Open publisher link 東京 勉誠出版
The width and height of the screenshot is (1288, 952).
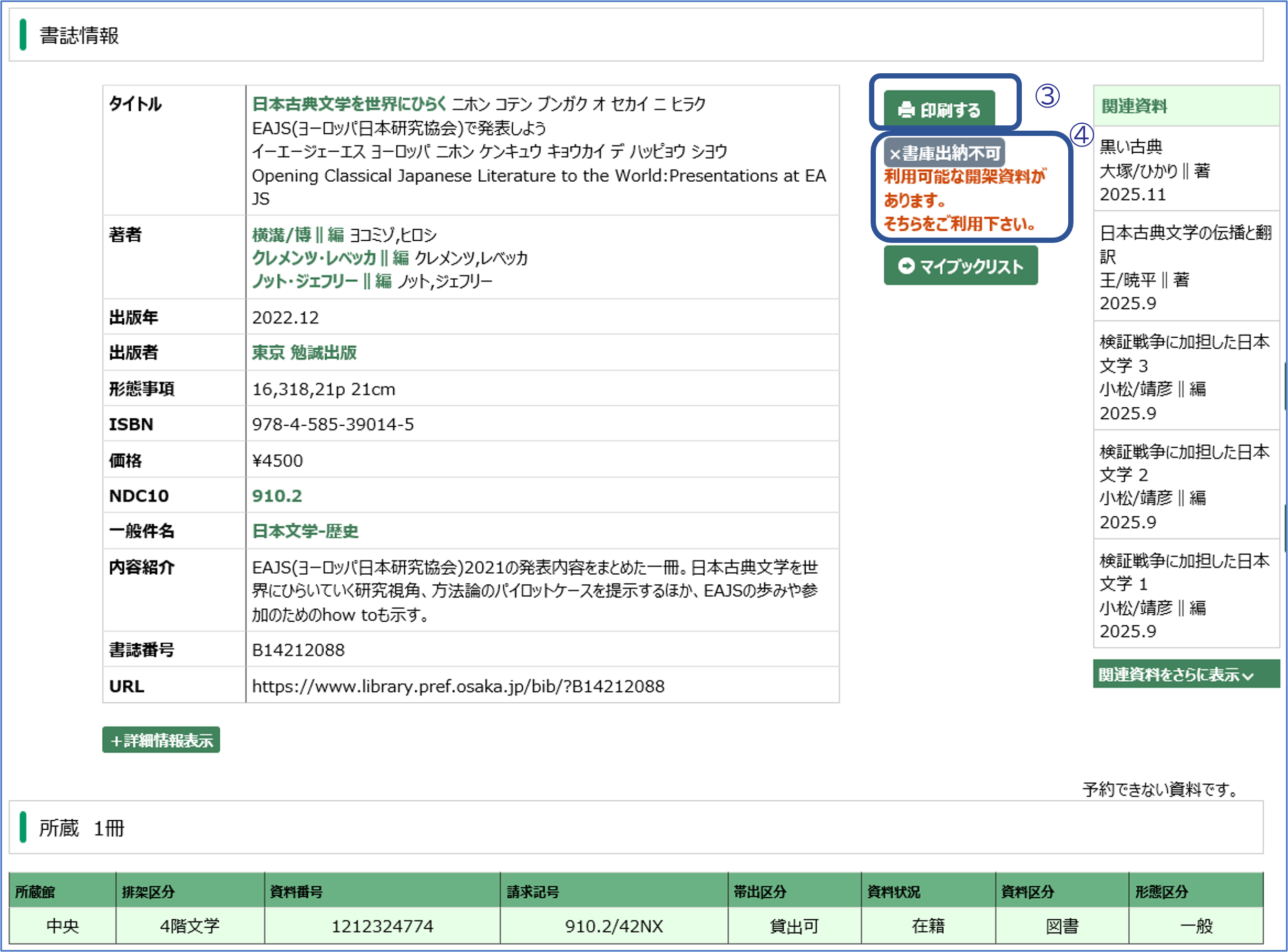[x=304, y=352]
